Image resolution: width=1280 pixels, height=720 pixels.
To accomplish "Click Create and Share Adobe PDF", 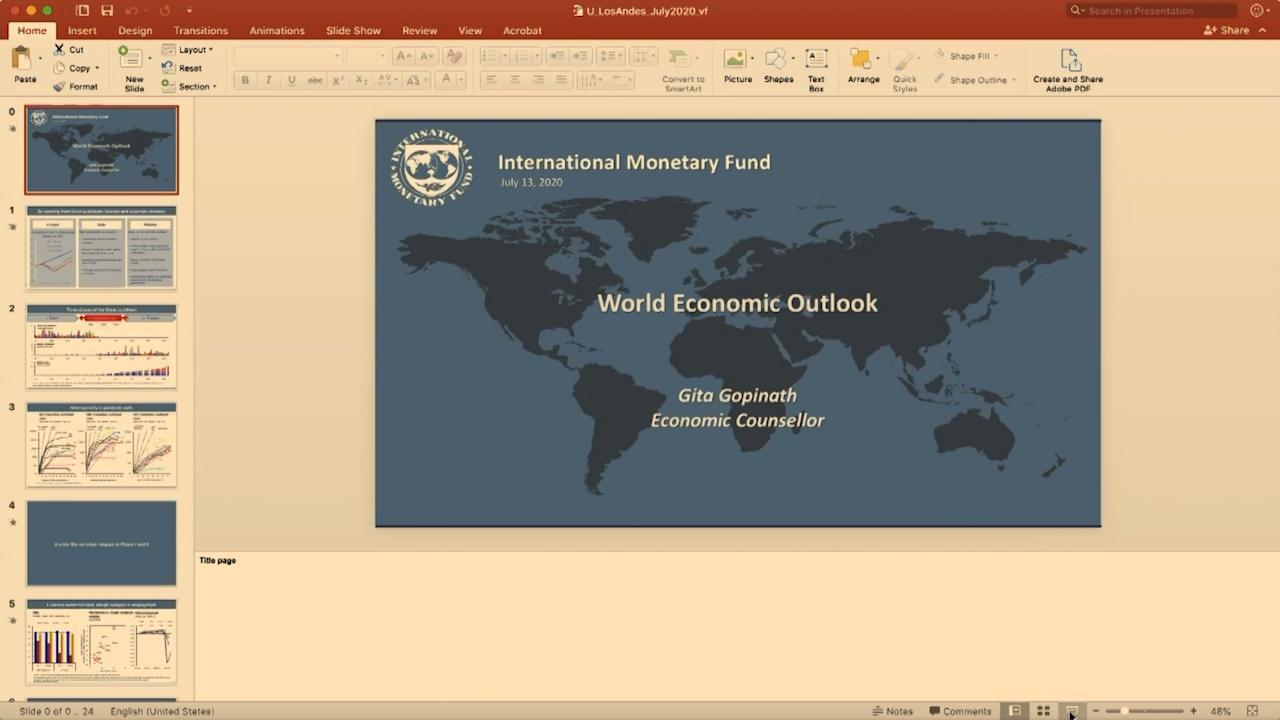I will (x=1068, y=70).
